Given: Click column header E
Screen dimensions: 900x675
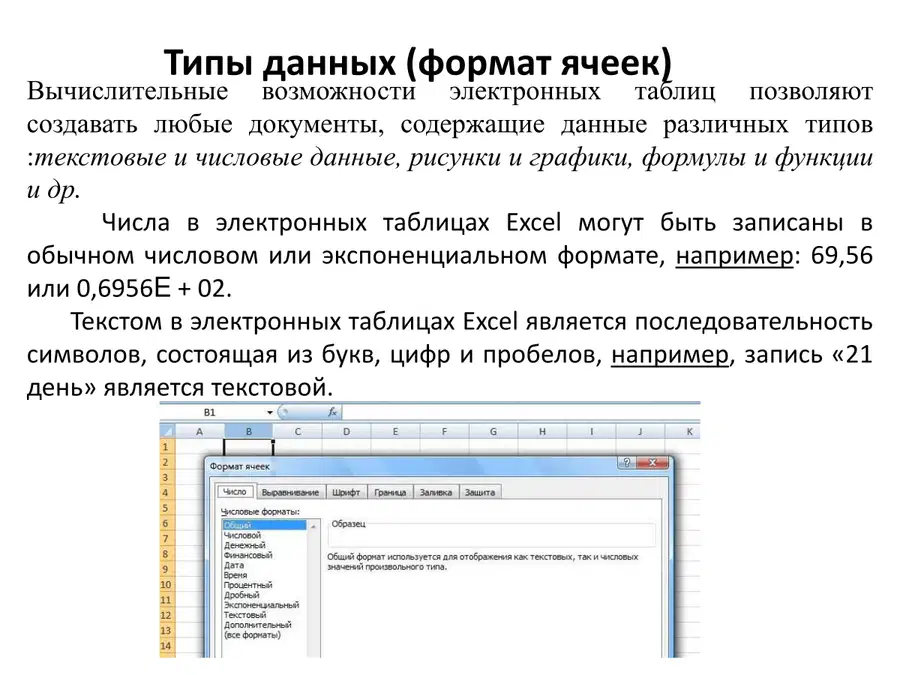Looking at the screenshot, I should pos(395,432).
